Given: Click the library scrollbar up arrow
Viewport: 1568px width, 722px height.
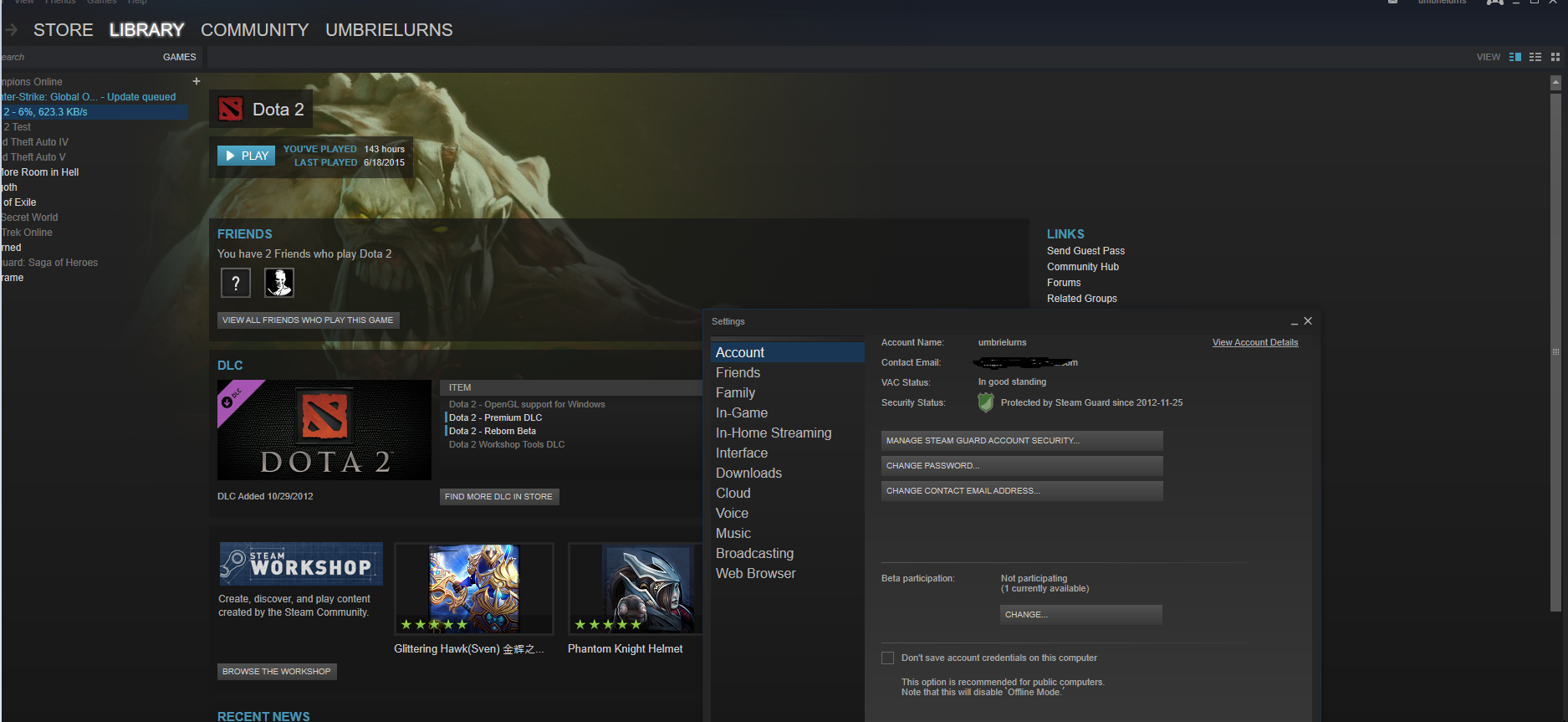Looking at the screenshot, I should pyautogui.click(x=1555, y=83).
